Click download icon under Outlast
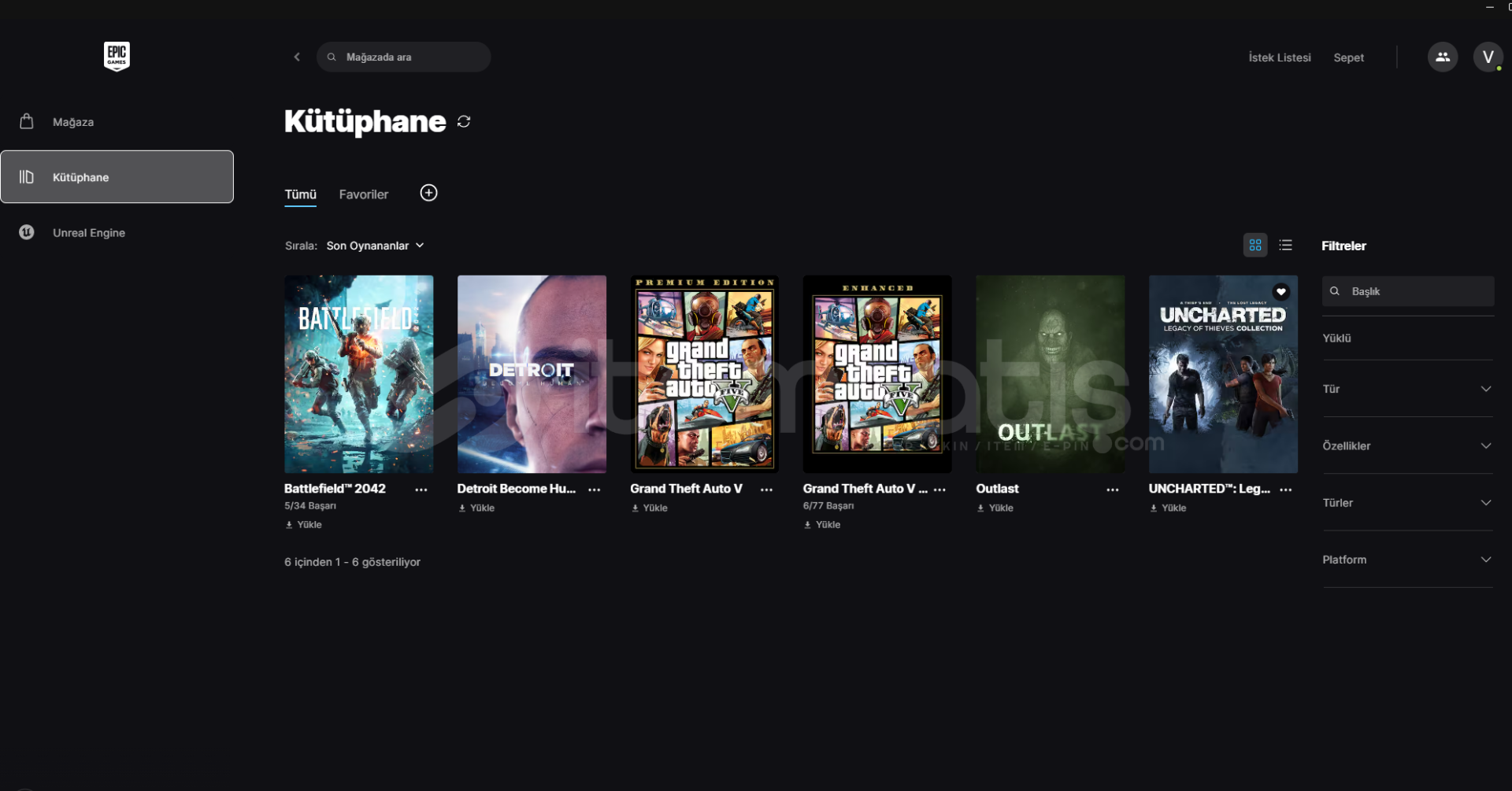Image resolution: width=1512 pixels, height=791 pixels. [x=980, y=508]
